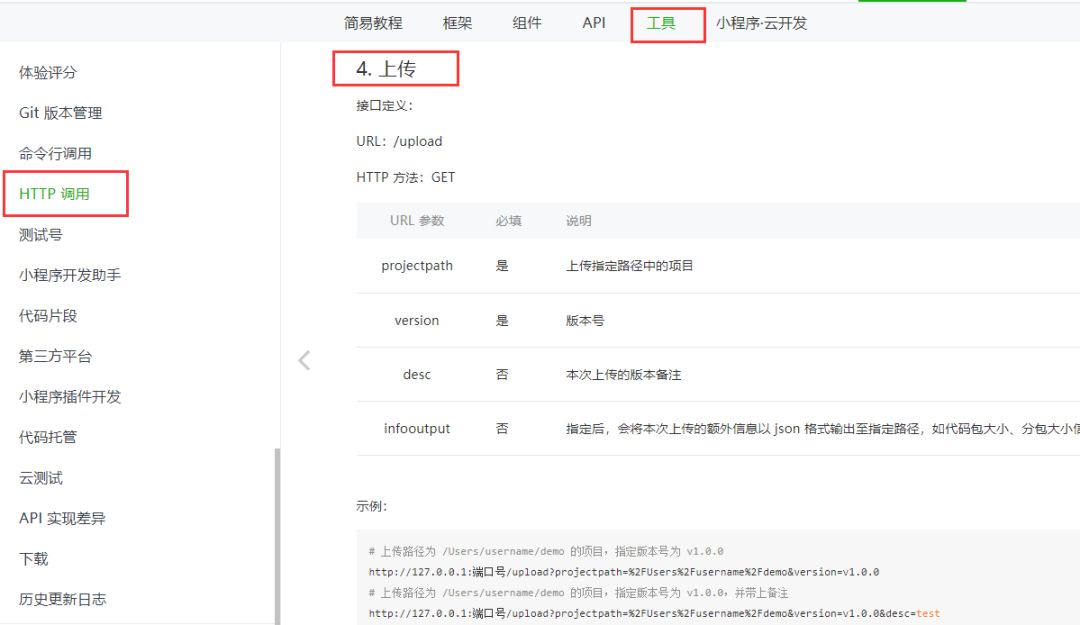The width and height of the screenshot is (1080, 625).
Task: Click the projectpath parameter cell
Action: pyautogui.click(x=417, y=266)
